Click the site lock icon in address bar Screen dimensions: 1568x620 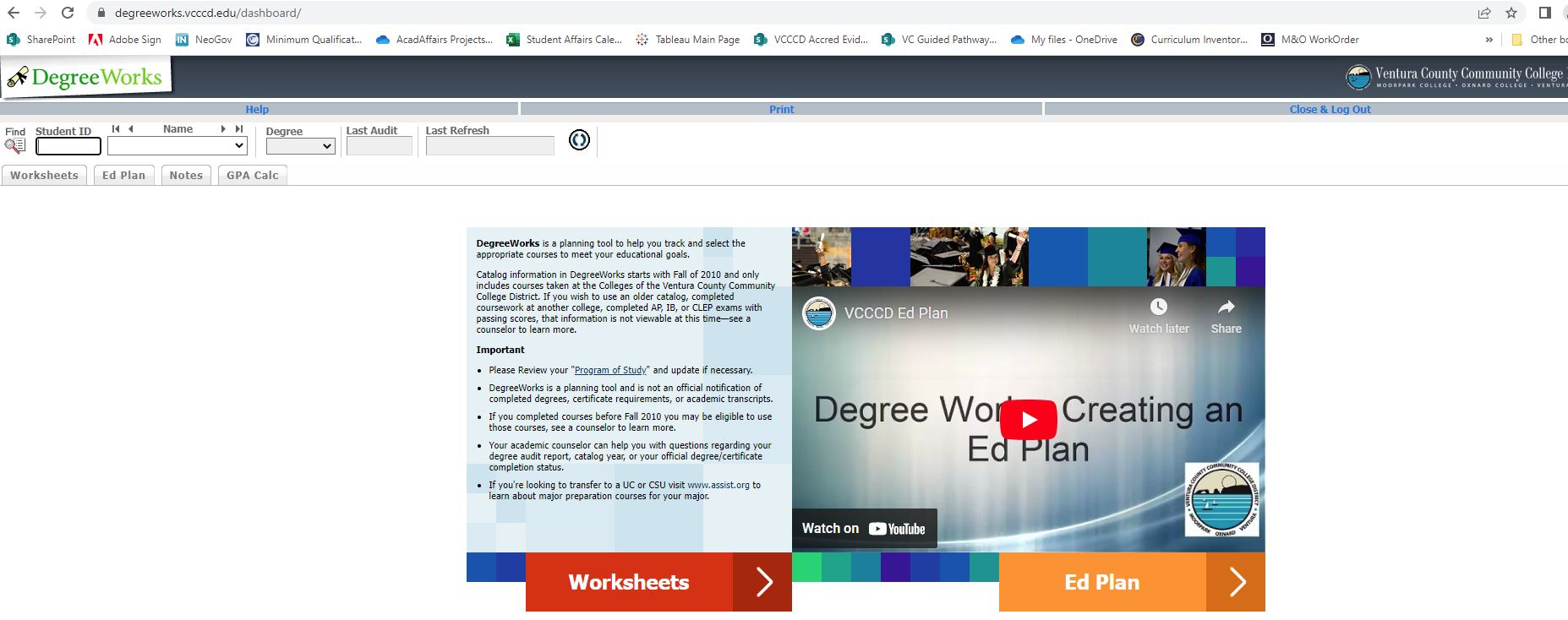101,13
